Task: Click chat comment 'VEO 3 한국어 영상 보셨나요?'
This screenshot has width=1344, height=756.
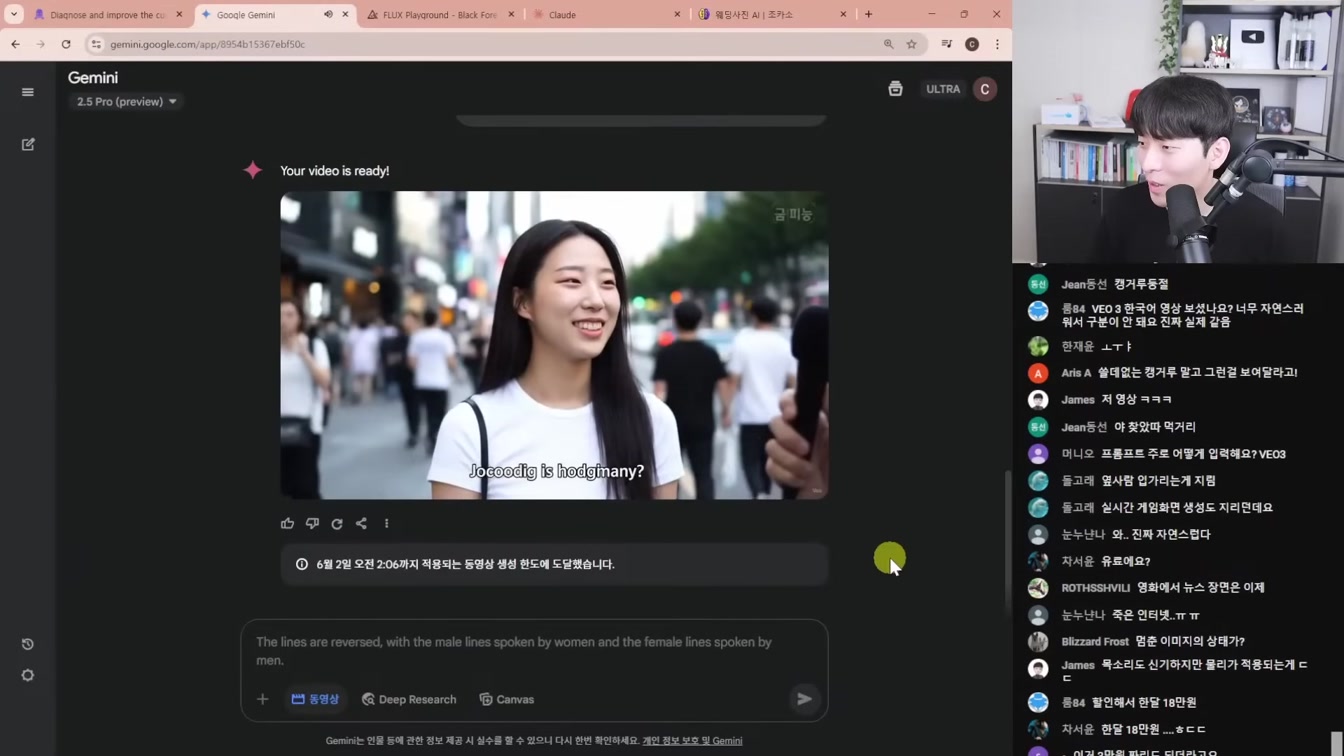Action: click(x=1197, y=315)
